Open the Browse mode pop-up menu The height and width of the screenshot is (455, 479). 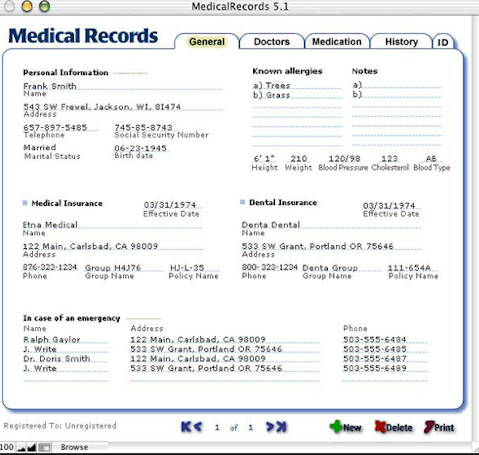pyautogui.click(x=74, y=447)
